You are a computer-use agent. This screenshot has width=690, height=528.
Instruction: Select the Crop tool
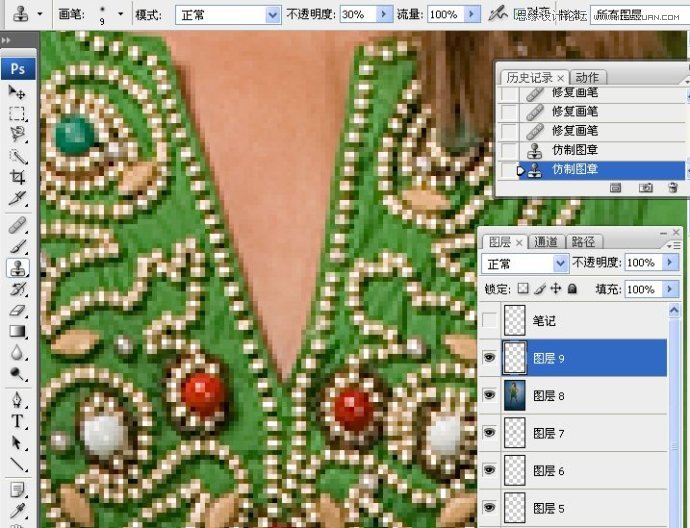click(17, 178)
